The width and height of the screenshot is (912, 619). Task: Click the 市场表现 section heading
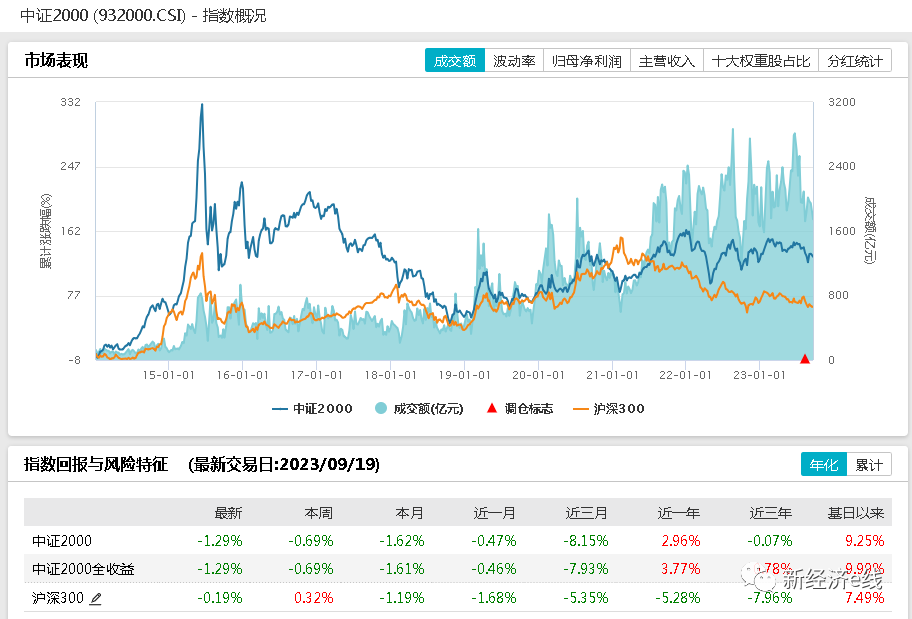56,61
